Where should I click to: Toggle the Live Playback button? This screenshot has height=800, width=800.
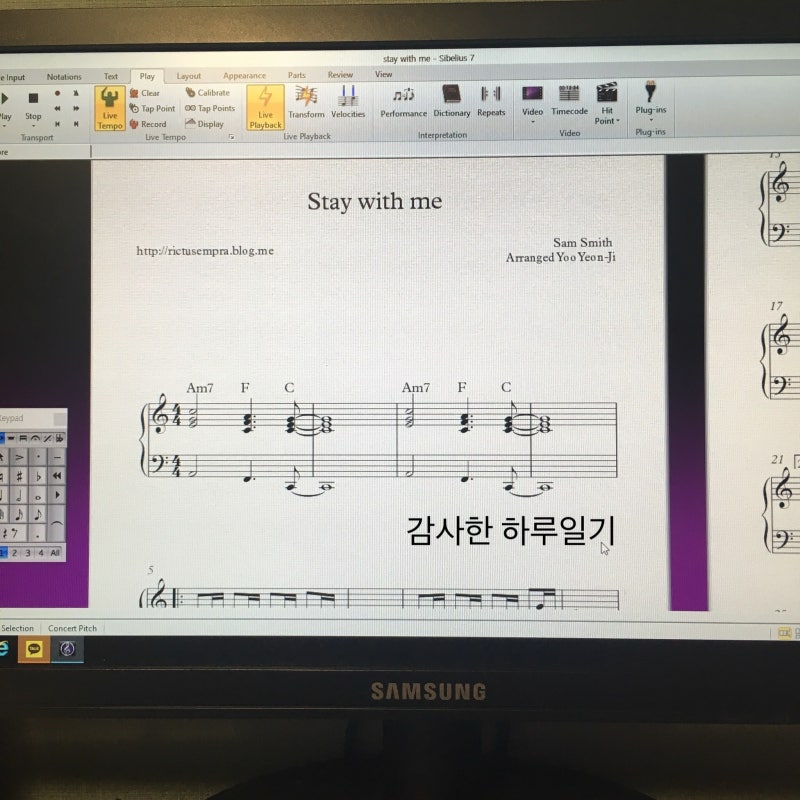pyautogui.click(x=265, y=107)
